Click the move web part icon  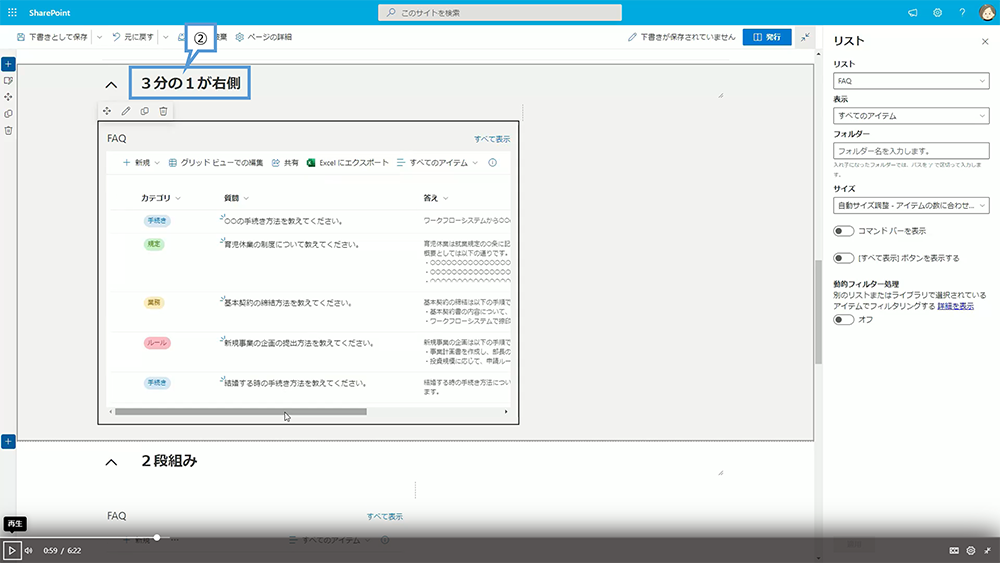tap(107, 111)
